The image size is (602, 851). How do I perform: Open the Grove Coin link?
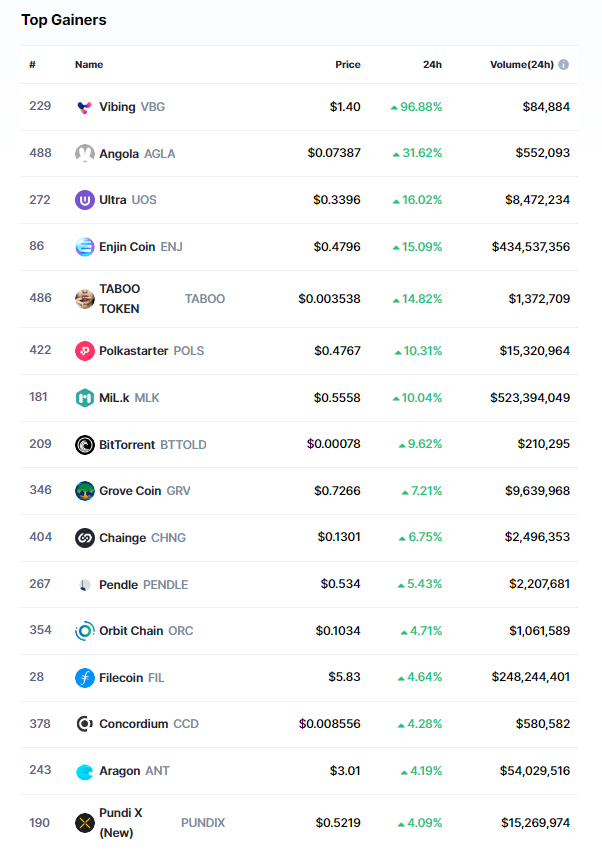coord(130,491)
